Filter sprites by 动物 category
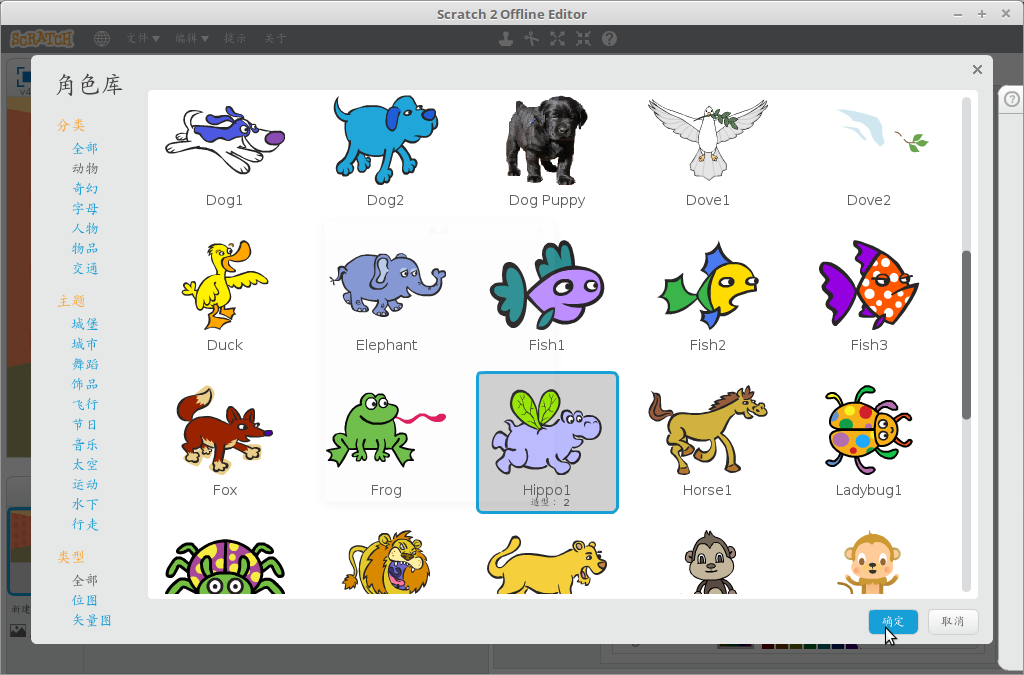Viewport: 1024px width, 675px height. pyautogui.click(x=85, y=168)
